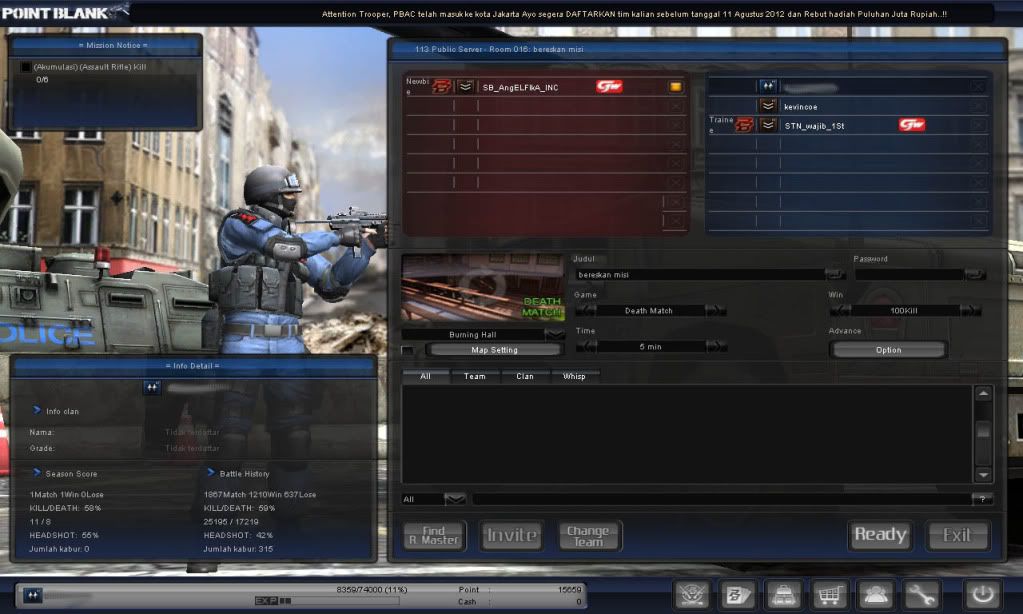Click the rank icon beside kevincoe
This screenshot has height=614, width=1023.
768,106
